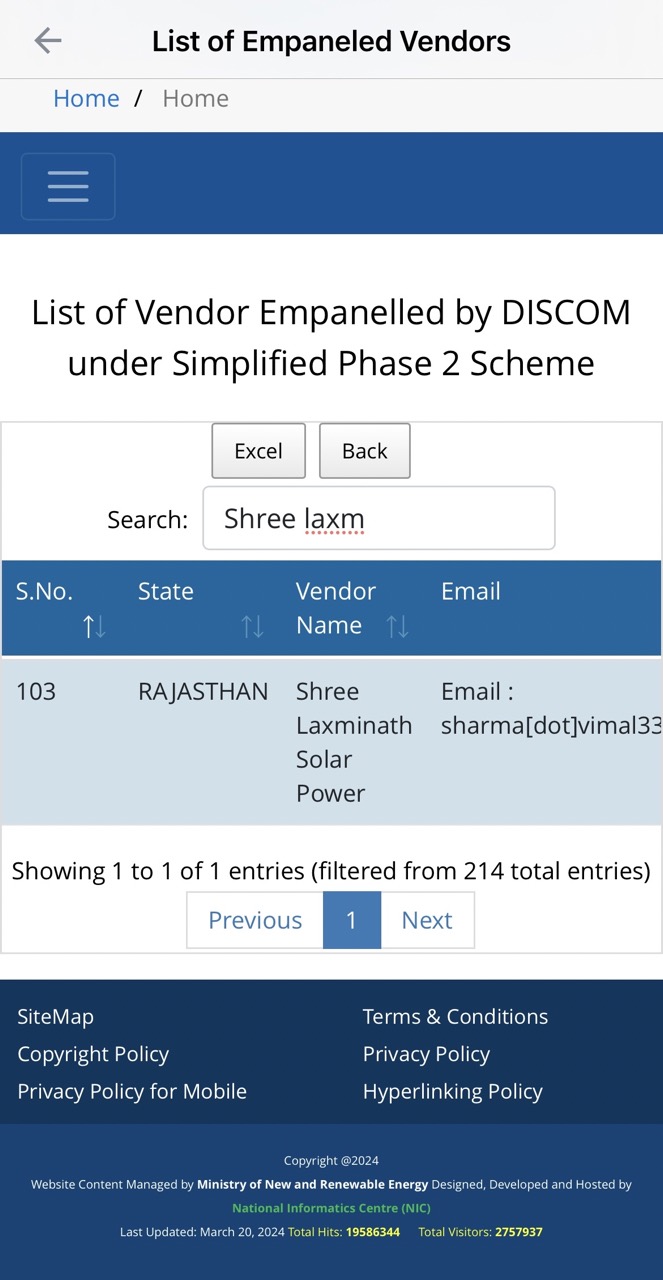Open the Home breadcrumb link

[86, 98]
